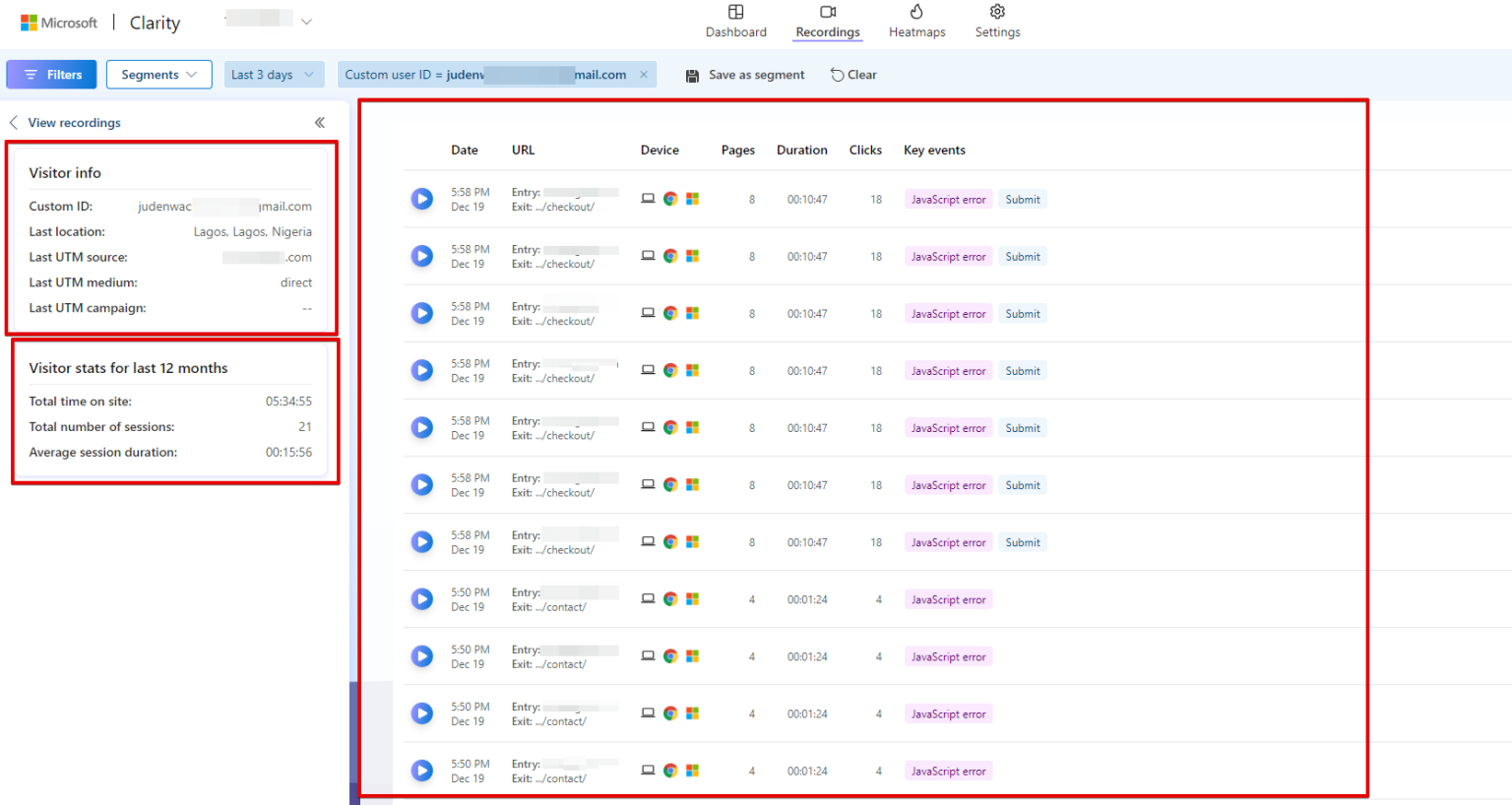Switch to the Heatmaps tab
Viewport: 1512px width, 805px height.
(x=915, y=22)
